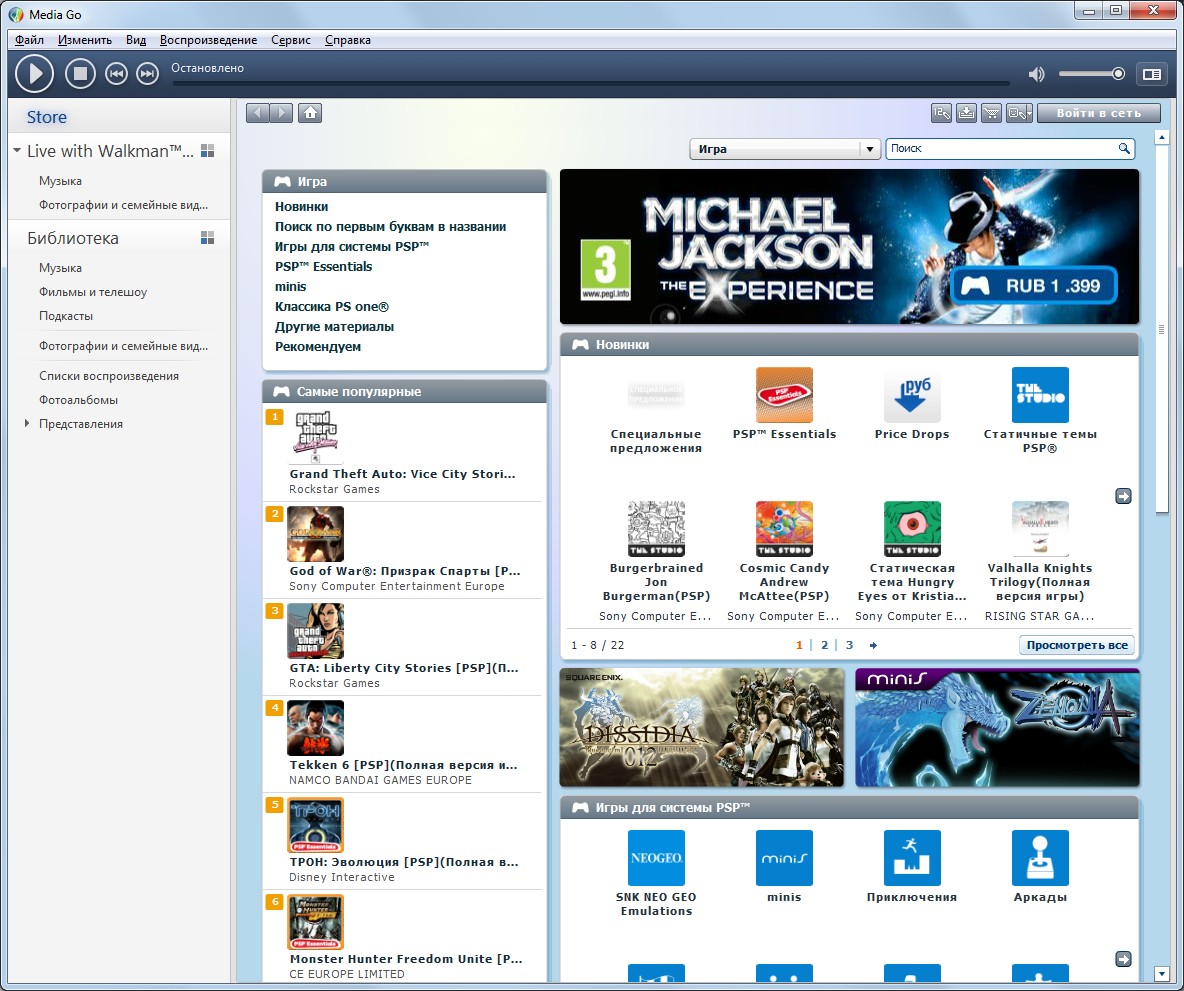Click the redeem code icon in the toolbar
The height and width of the screenshot is (991, 1184).
[x=942, y=113]
